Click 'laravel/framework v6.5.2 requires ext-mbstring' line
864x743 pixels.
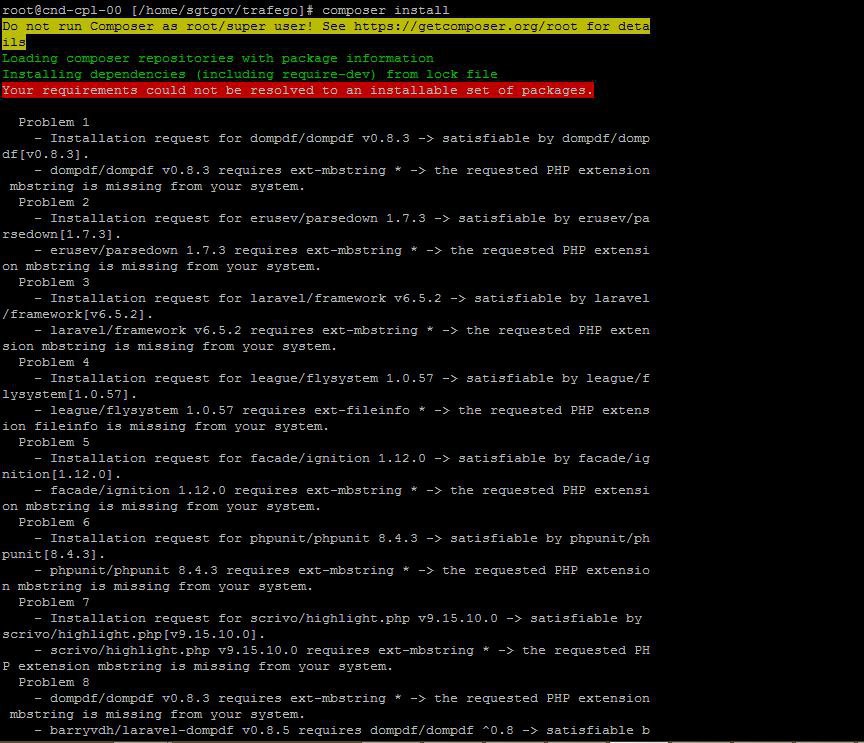point(342,330)
